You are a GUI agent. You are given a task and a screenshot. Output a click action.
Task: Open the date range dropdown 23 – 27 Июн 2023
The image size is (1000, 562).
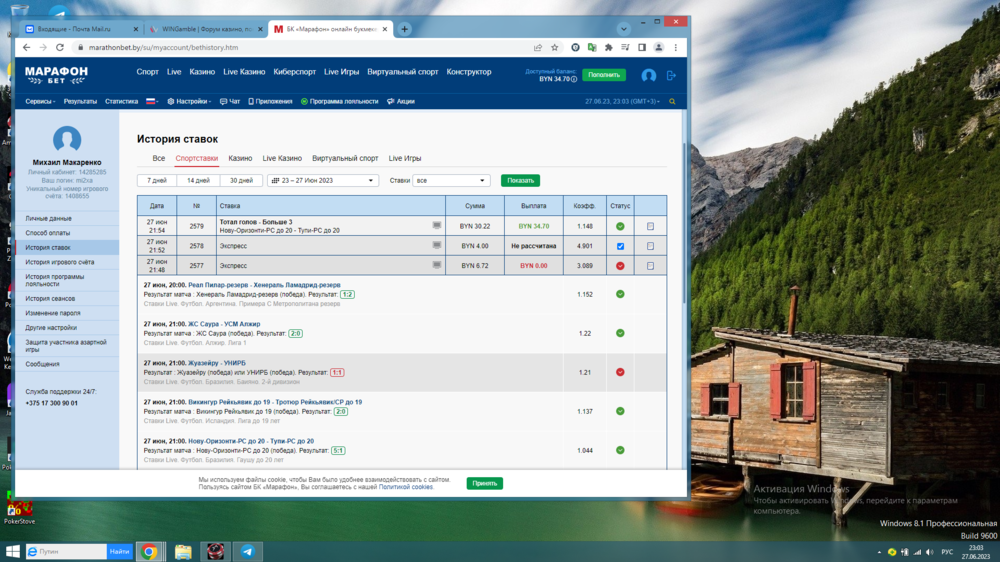pyautogui.click(x=322, y=181)
